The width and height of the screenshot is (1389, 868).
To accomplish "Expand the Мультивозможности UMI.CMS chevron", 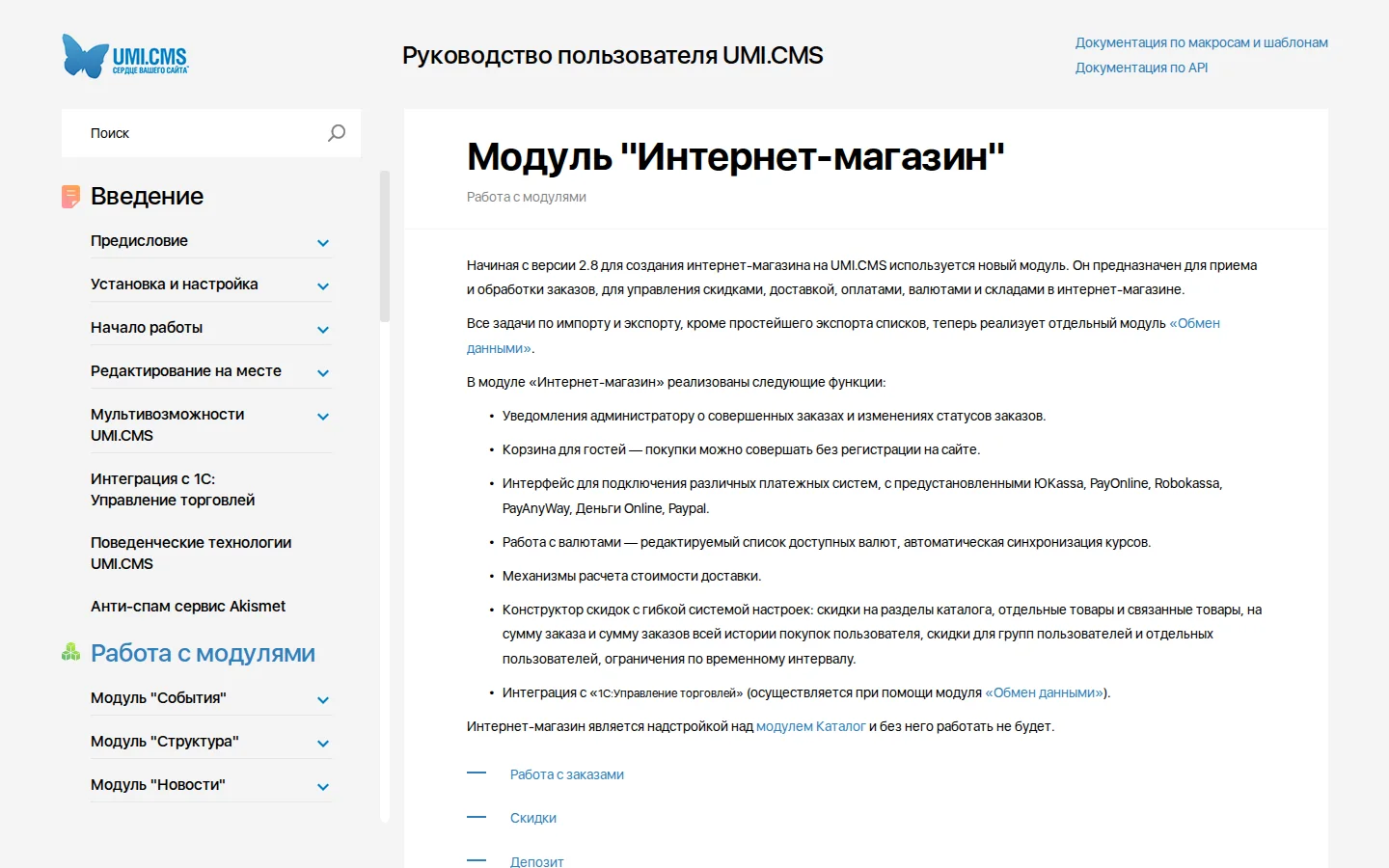I will [323, 417].
